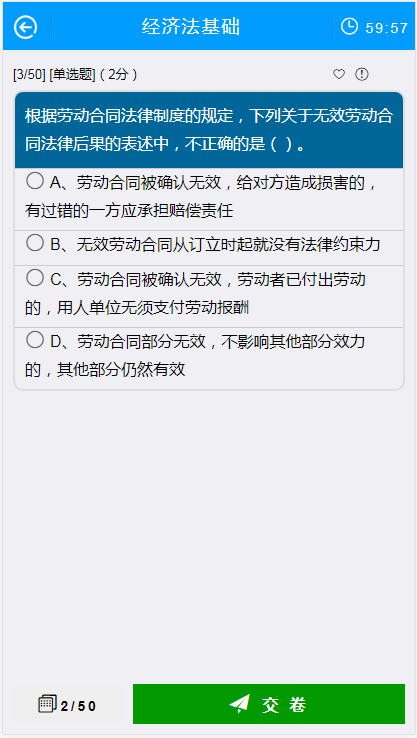Choose option C radio button
Viewport: 417px width, 738px height.
(x=35, y=278)
